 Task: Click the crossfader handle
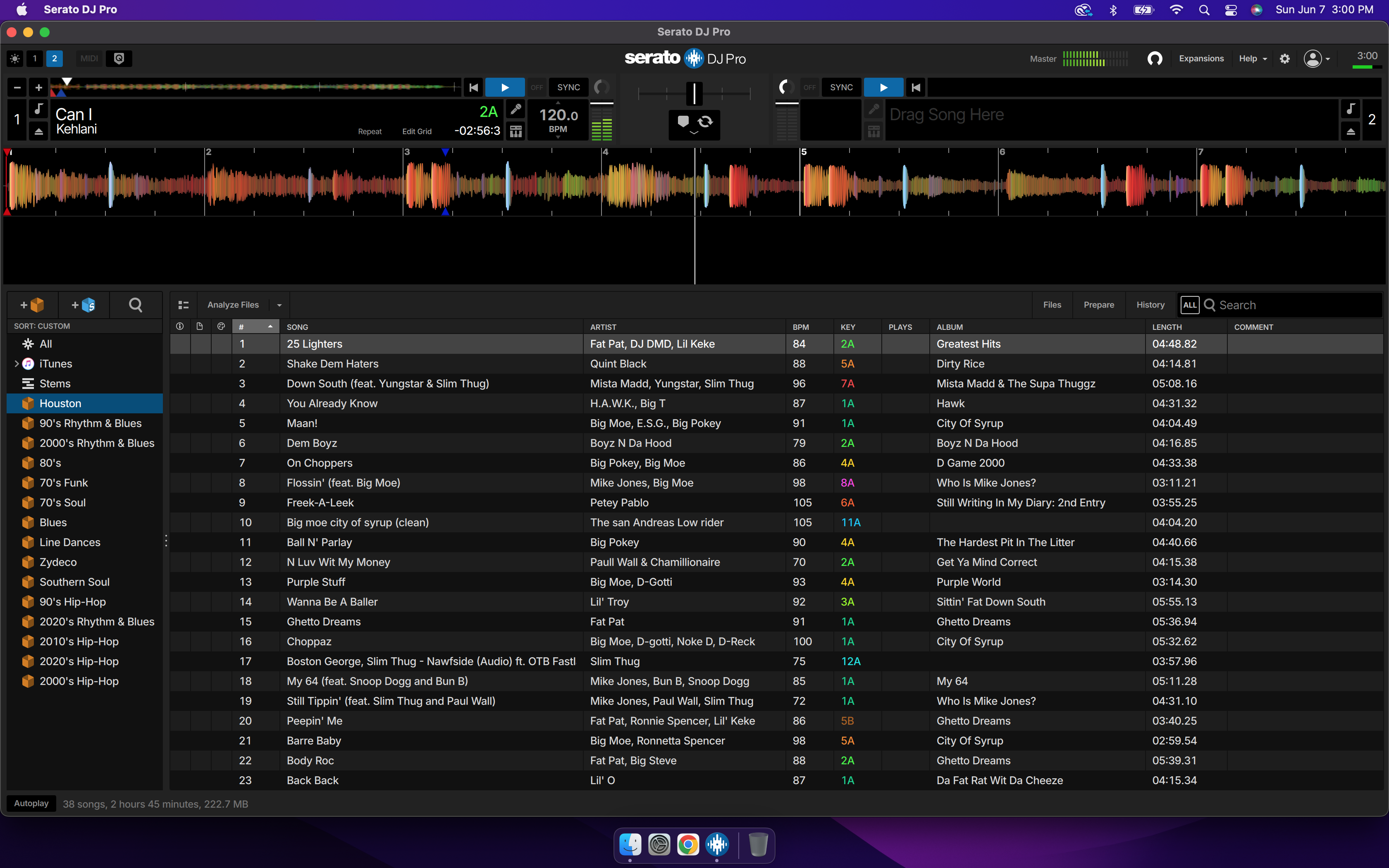coord(694,93)
